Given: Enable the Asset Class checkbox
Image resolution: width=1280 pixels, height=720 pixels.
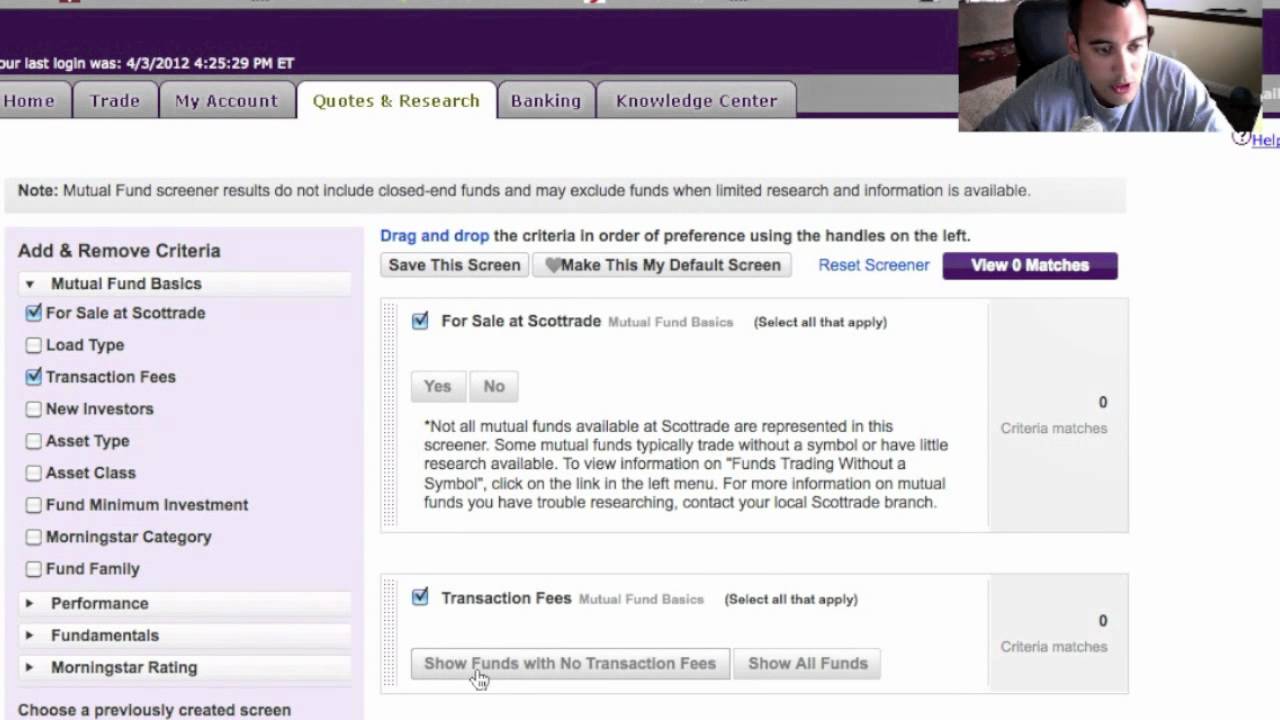Looking at the screenshot, I should 34,473.
